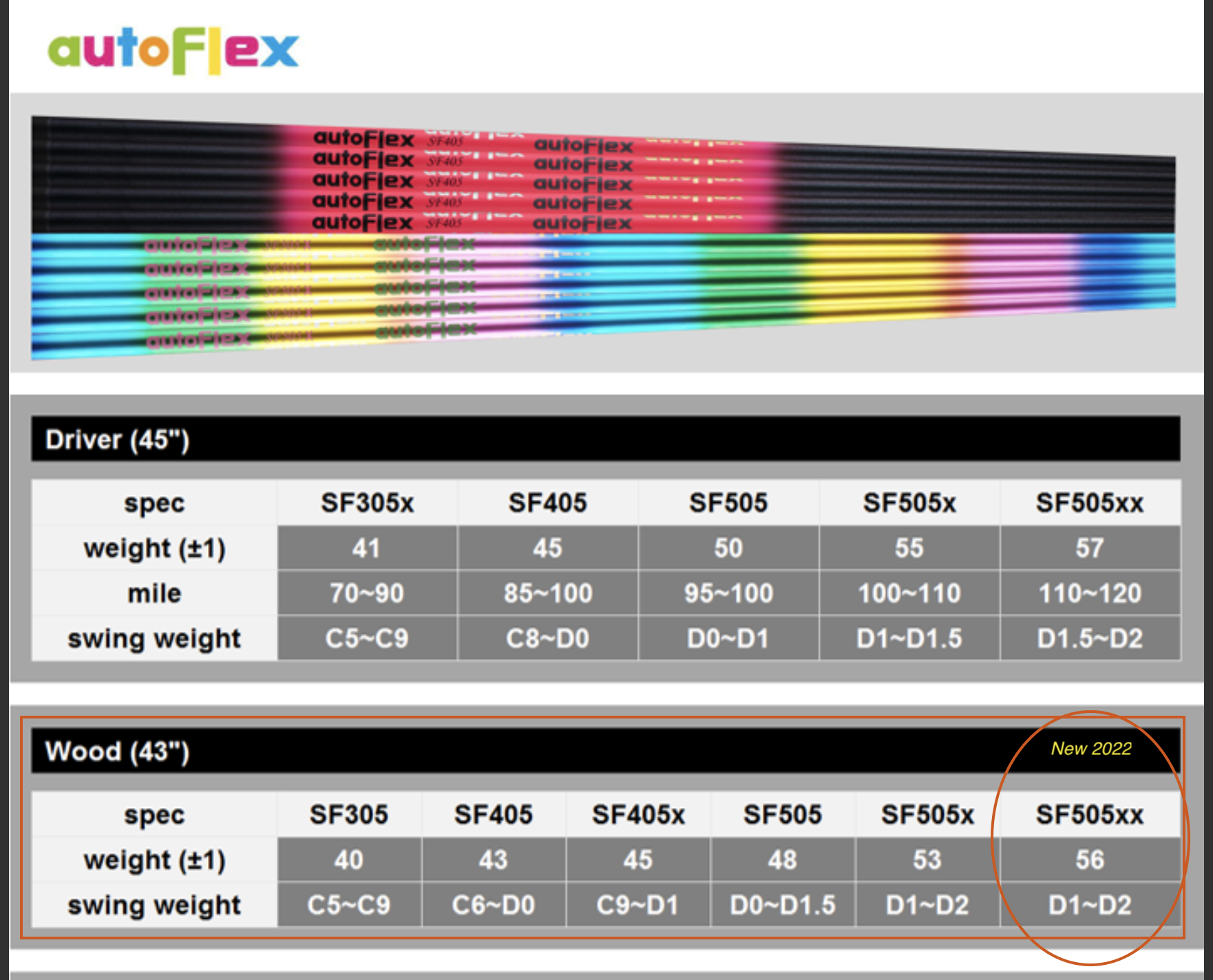
Task: Click 'weight (±1)' label in Driver table
Action: [154, 548]
